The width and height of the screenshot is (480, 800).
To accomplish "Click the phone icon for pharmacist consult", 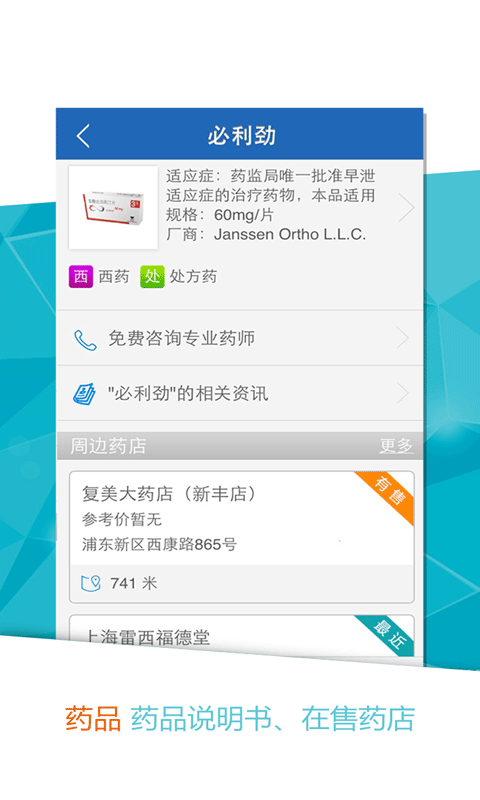I will (x=85, y=340).
